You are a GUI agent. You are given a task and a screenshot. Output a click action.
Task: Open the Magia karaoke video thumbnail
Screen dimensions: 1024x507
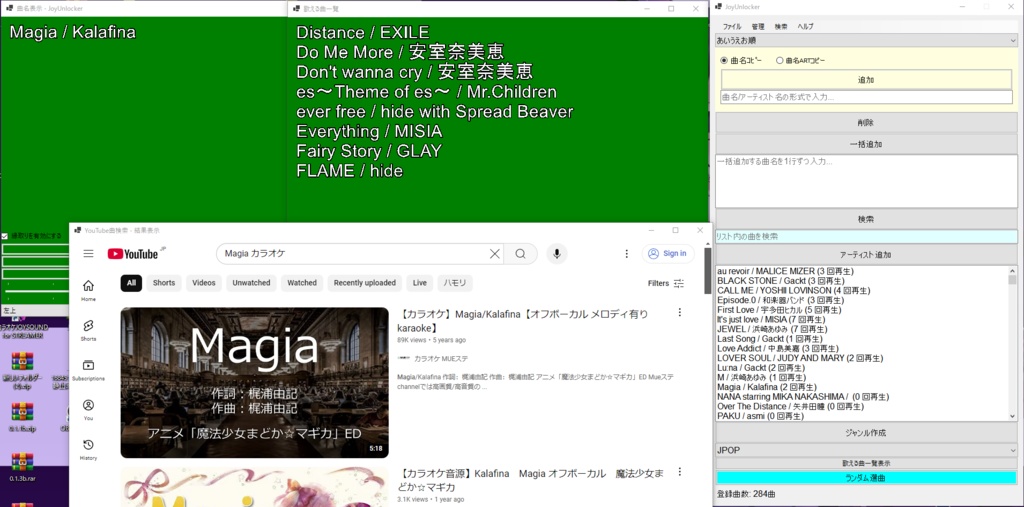click(x=255, y=383)
